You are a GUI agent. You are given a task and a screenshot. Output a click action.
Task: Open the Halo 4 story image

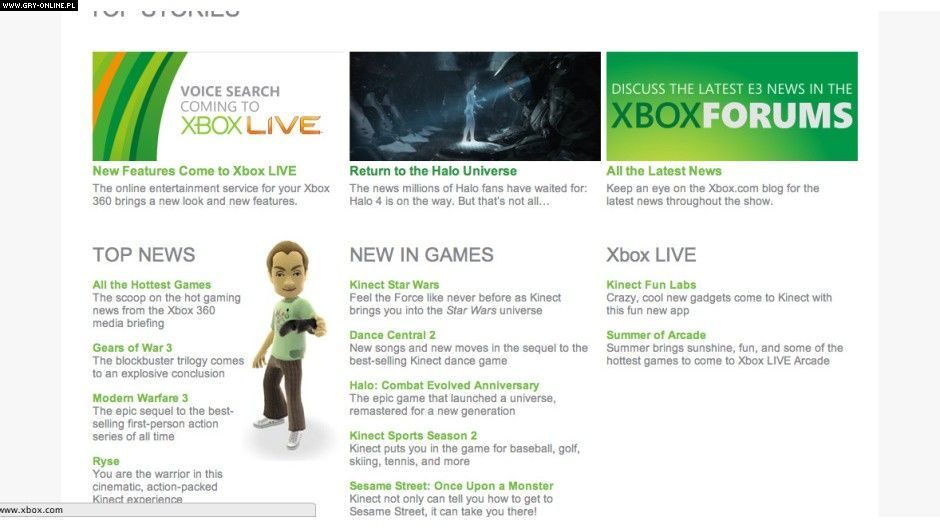[x=475, y=106]
